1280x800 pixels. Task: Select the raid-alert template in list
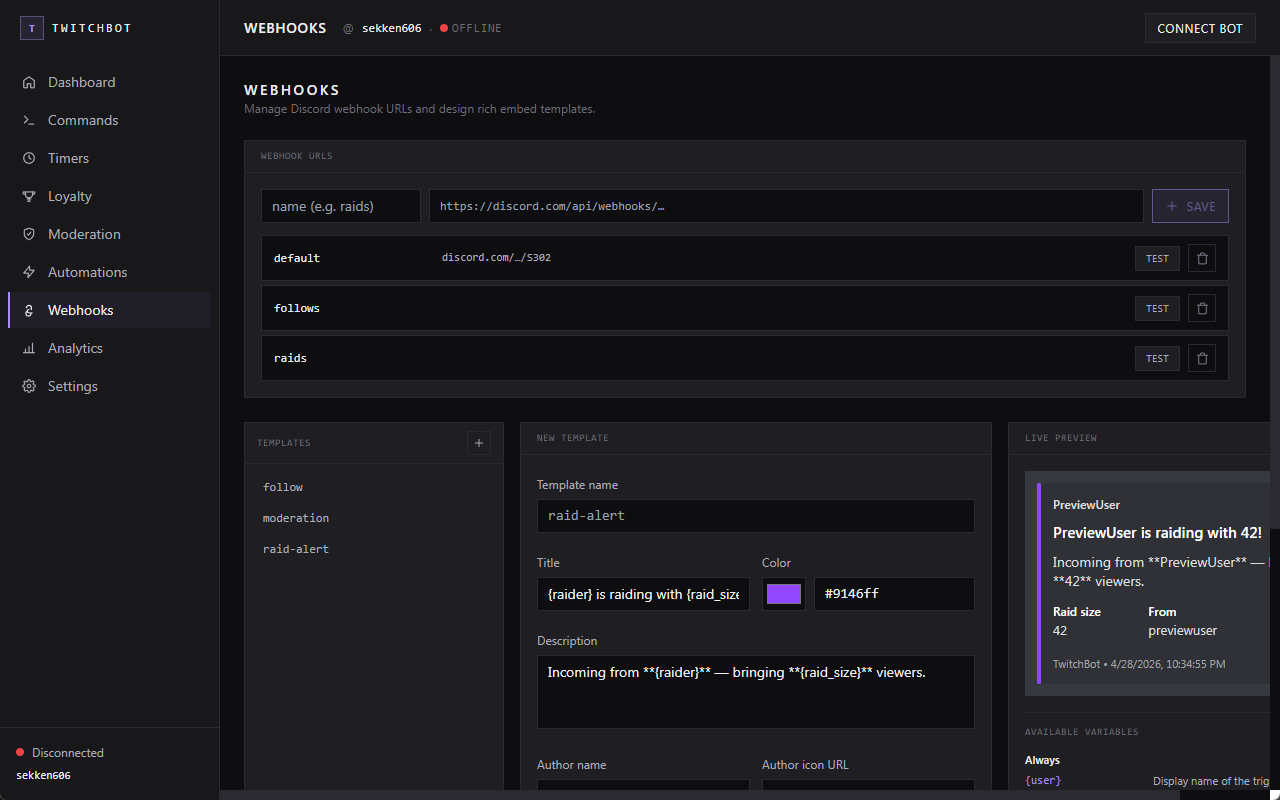point(374,549)
